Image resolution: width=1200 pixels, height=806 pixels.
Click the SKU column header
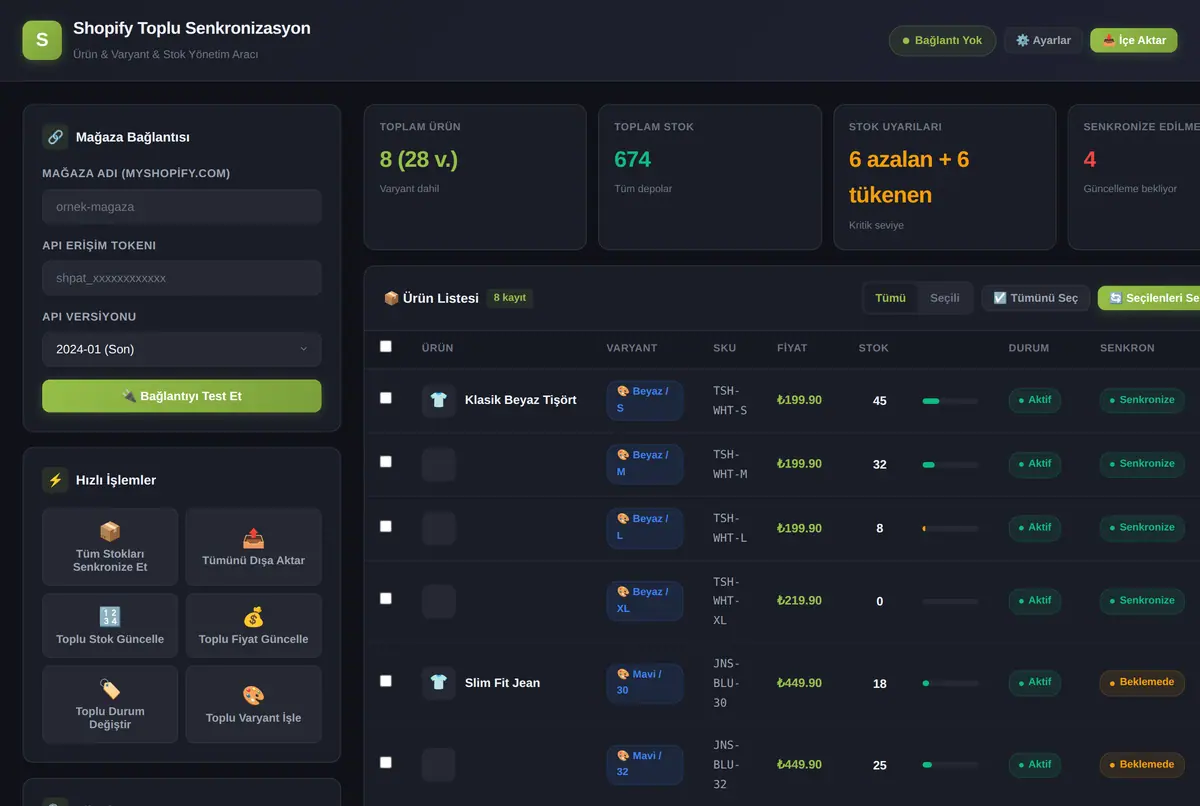724,348
